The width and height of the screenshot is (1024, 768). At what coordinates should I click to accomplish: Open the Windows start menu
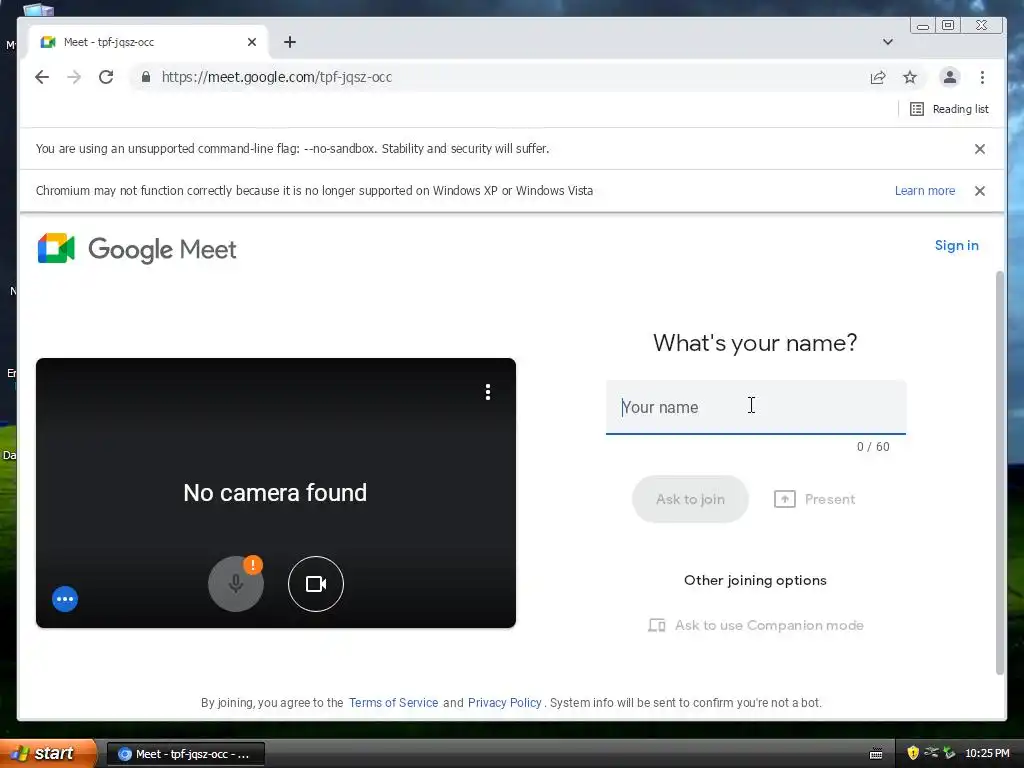coord(47,754)
